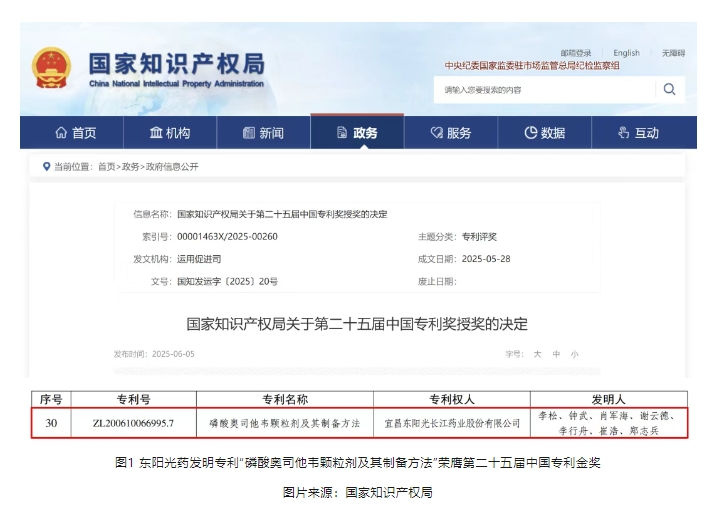The height and width of the screenshot is (513, 707).
Task: Click the date 2025-05-28
Action: tap(486, 259)
